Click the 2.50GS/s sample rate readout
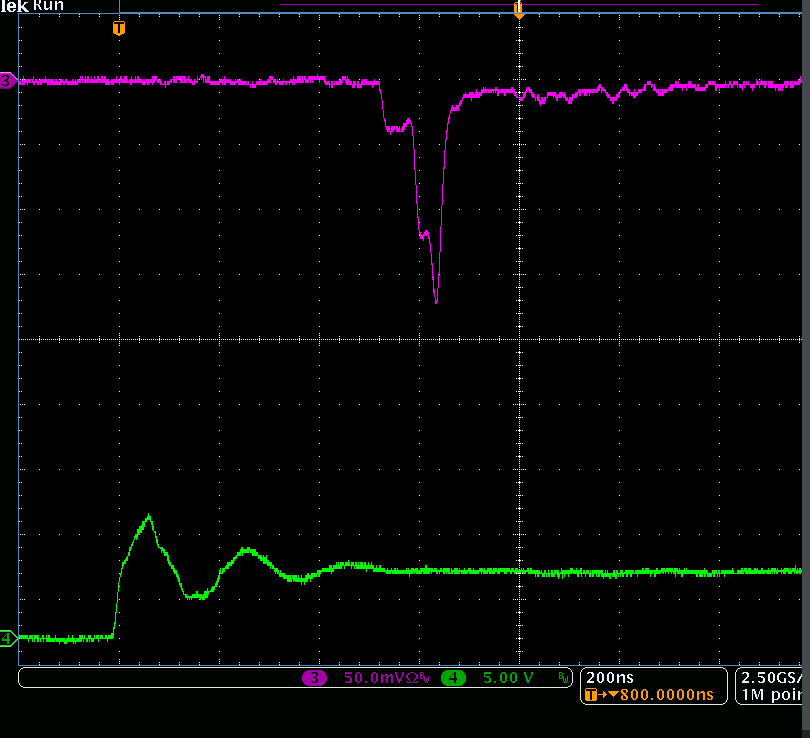The width and height of the screenshot is (810, 738). (x=771, y=678)
